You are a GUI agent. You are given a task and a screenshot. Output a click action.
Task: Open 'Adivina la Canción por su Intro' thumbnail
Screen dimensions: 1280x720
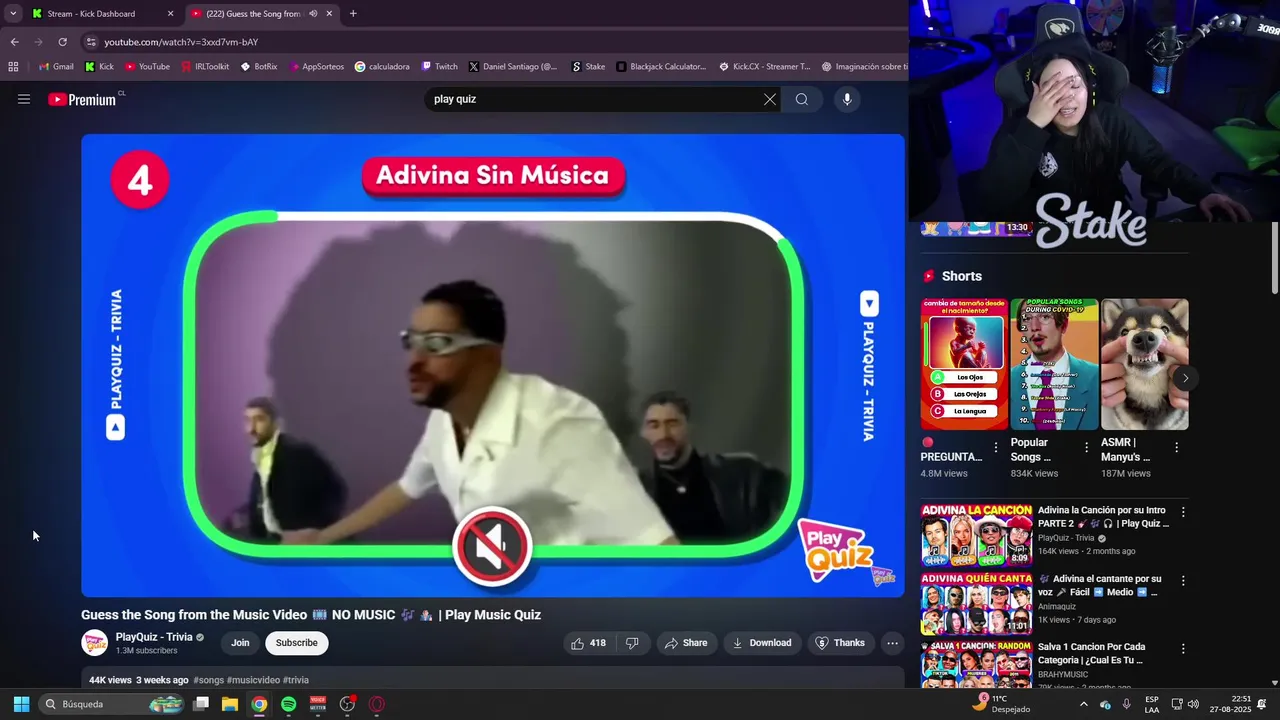[976, 536]
